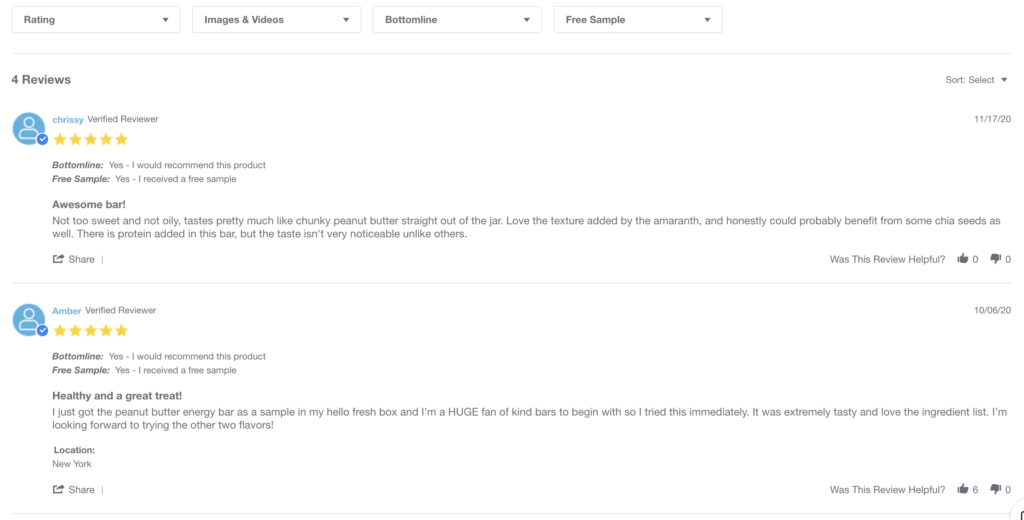Expand the Images & Videos filter
This screenshot has height=520, width=1024.
point(276,20)
